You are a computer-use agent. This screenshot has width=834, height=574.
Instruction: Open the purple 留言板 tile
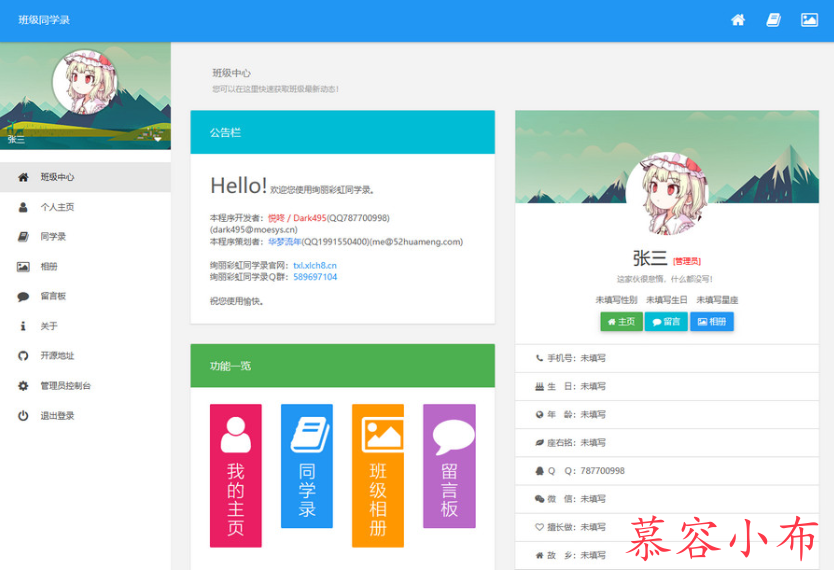tap(449, 466)
